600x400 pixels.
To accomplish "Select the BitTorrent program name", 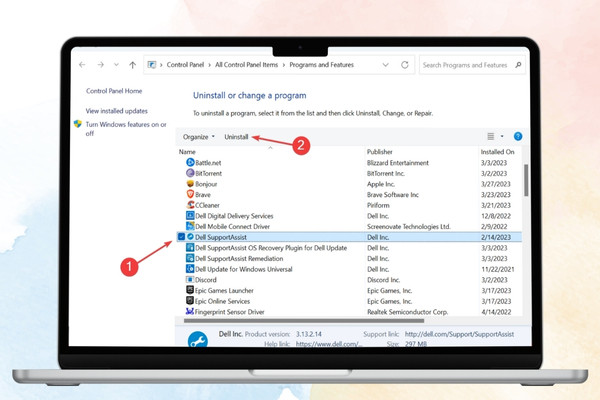I will click(x=209, y=173).
